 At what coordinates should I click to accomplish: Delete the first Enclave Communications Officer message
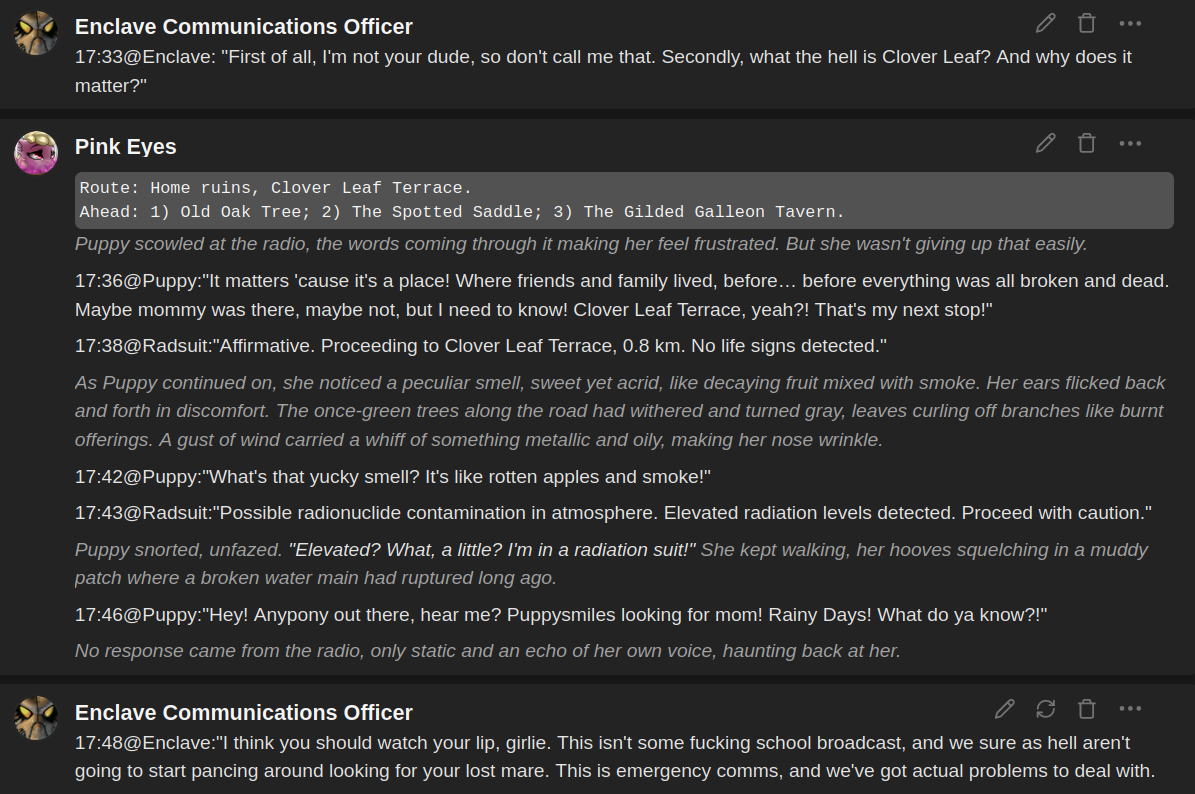1087,24
